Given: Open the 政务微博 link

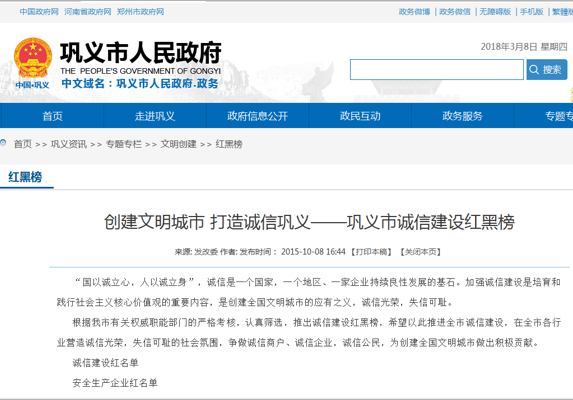Looking at the screenshot, I should (414, 12).
